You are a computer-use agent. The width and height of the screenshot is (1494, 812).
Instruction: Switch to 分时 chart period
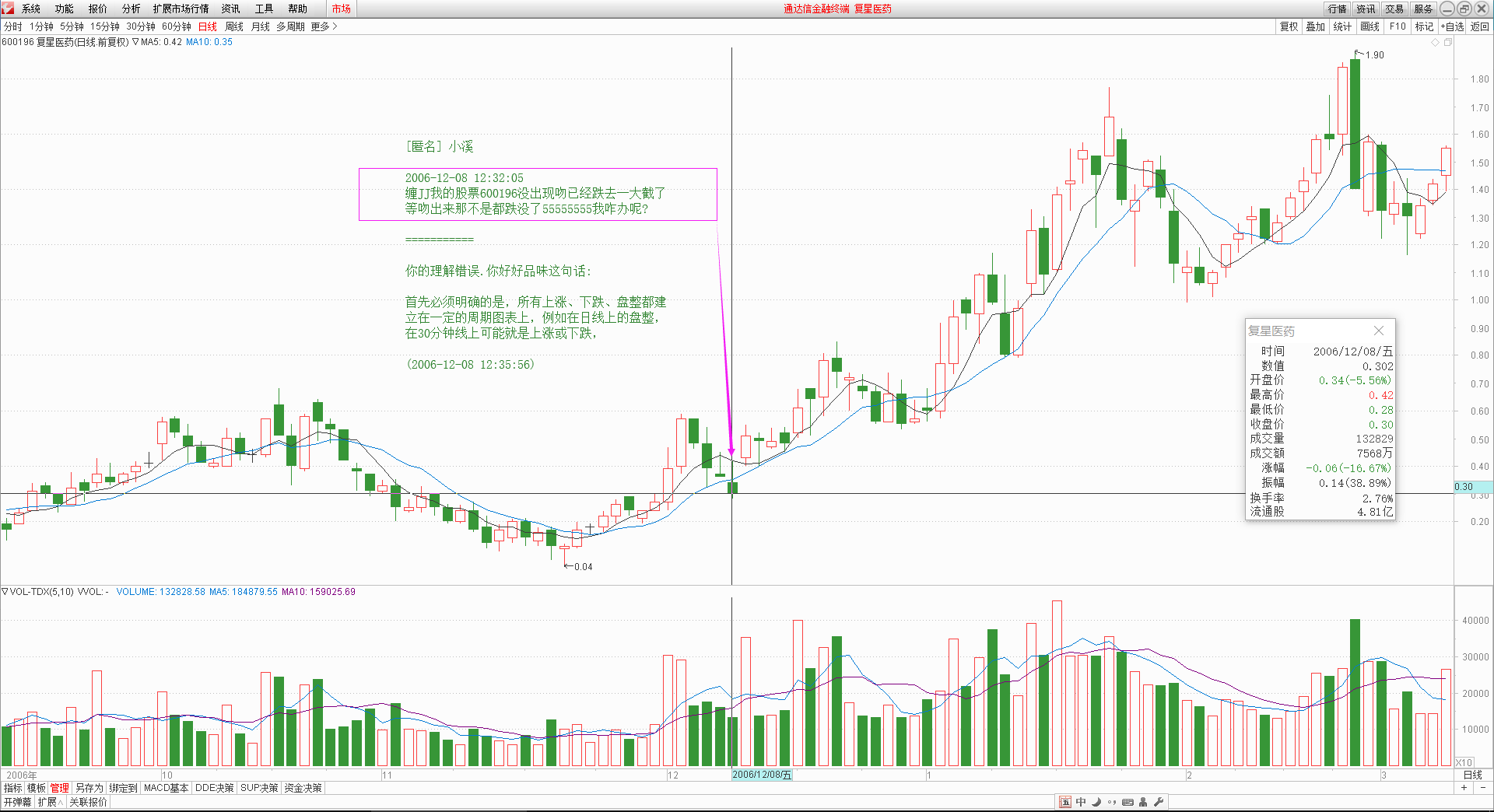click(13, 26)
